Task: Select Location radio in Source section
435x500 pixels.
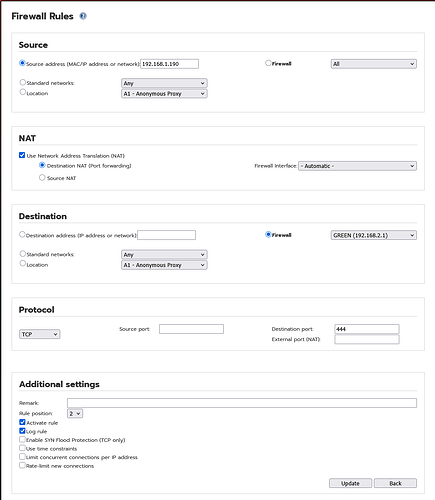Action: click(x=22, y=92)
